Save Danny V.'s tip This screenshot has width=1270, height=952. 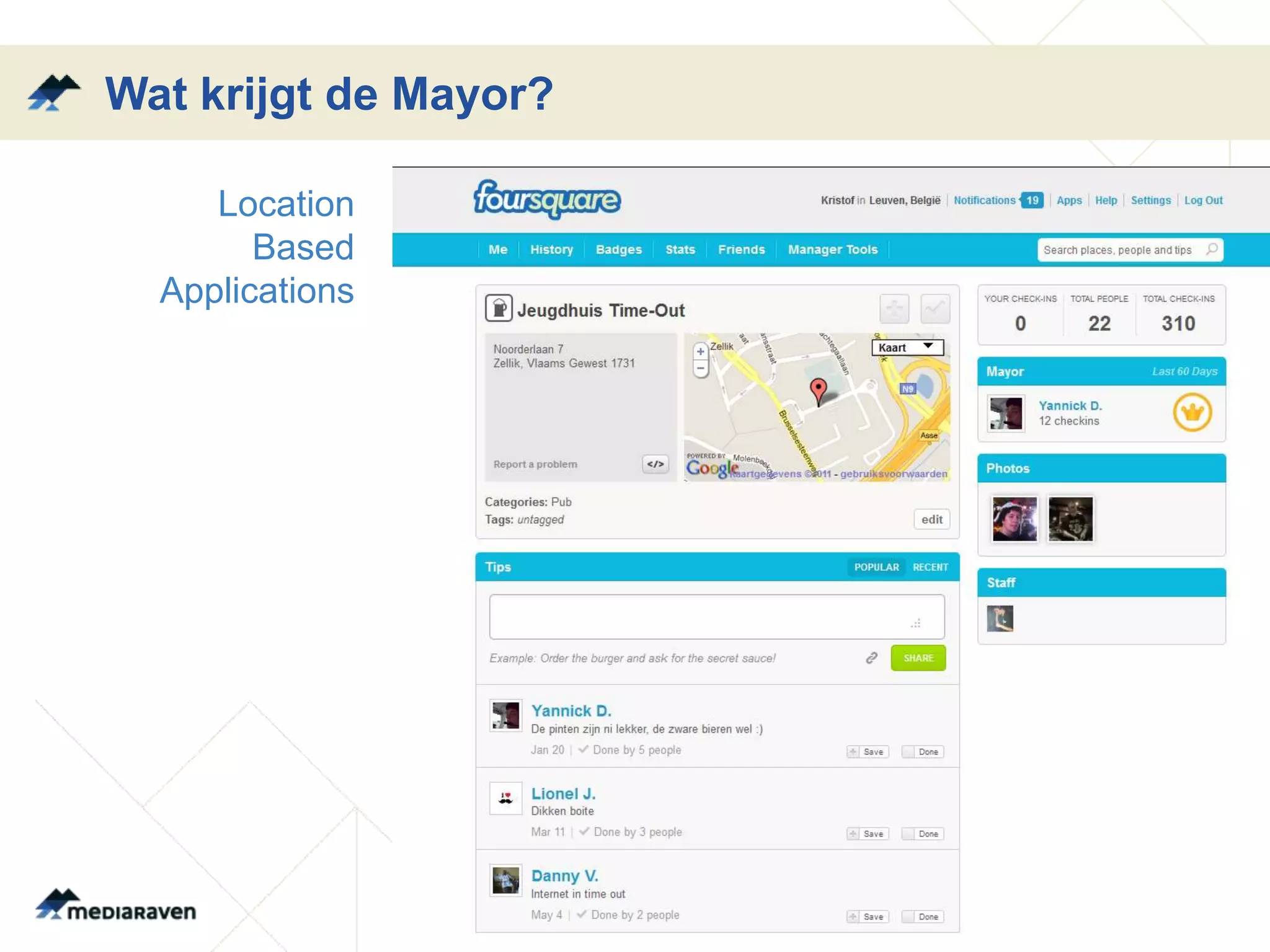tap(868, 917)
